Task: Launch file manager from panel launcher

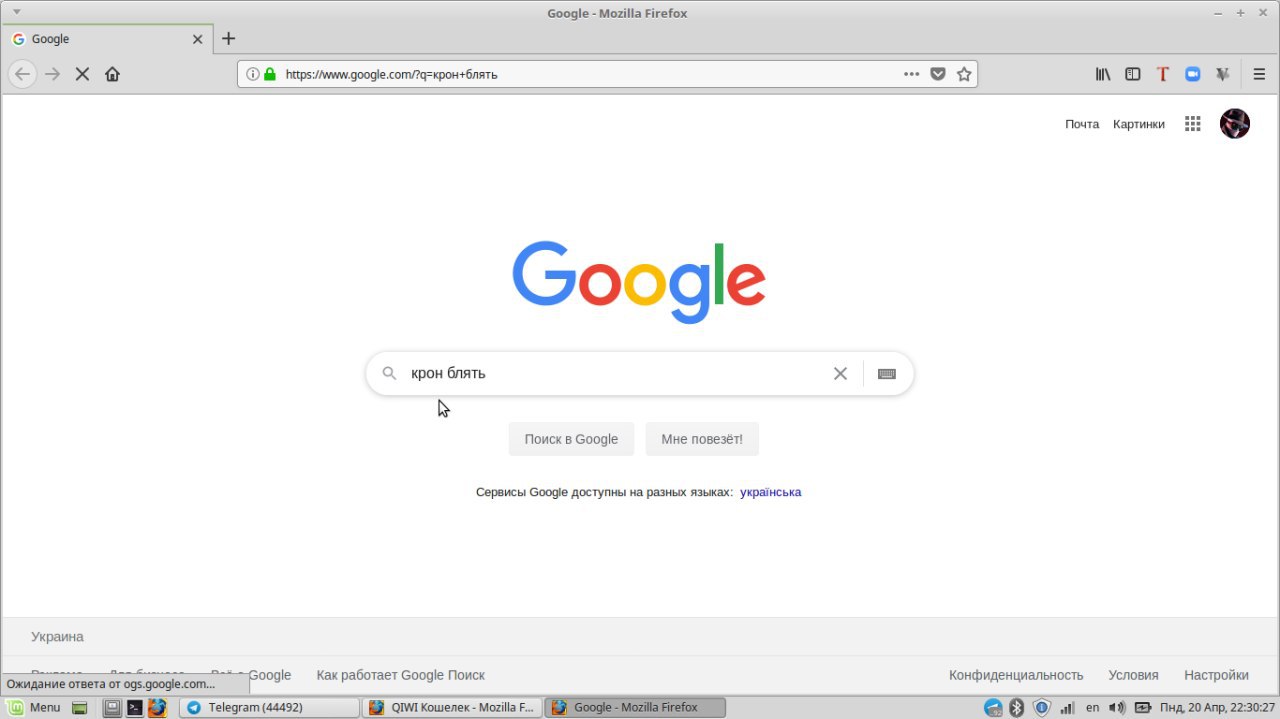Action: coord(113,707)
